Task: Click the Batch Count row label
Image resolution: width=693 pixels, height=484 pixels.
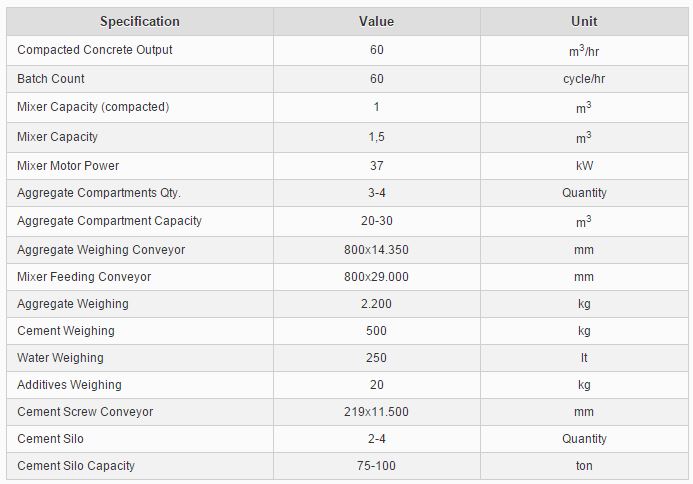Action: (x=51, y=79)
